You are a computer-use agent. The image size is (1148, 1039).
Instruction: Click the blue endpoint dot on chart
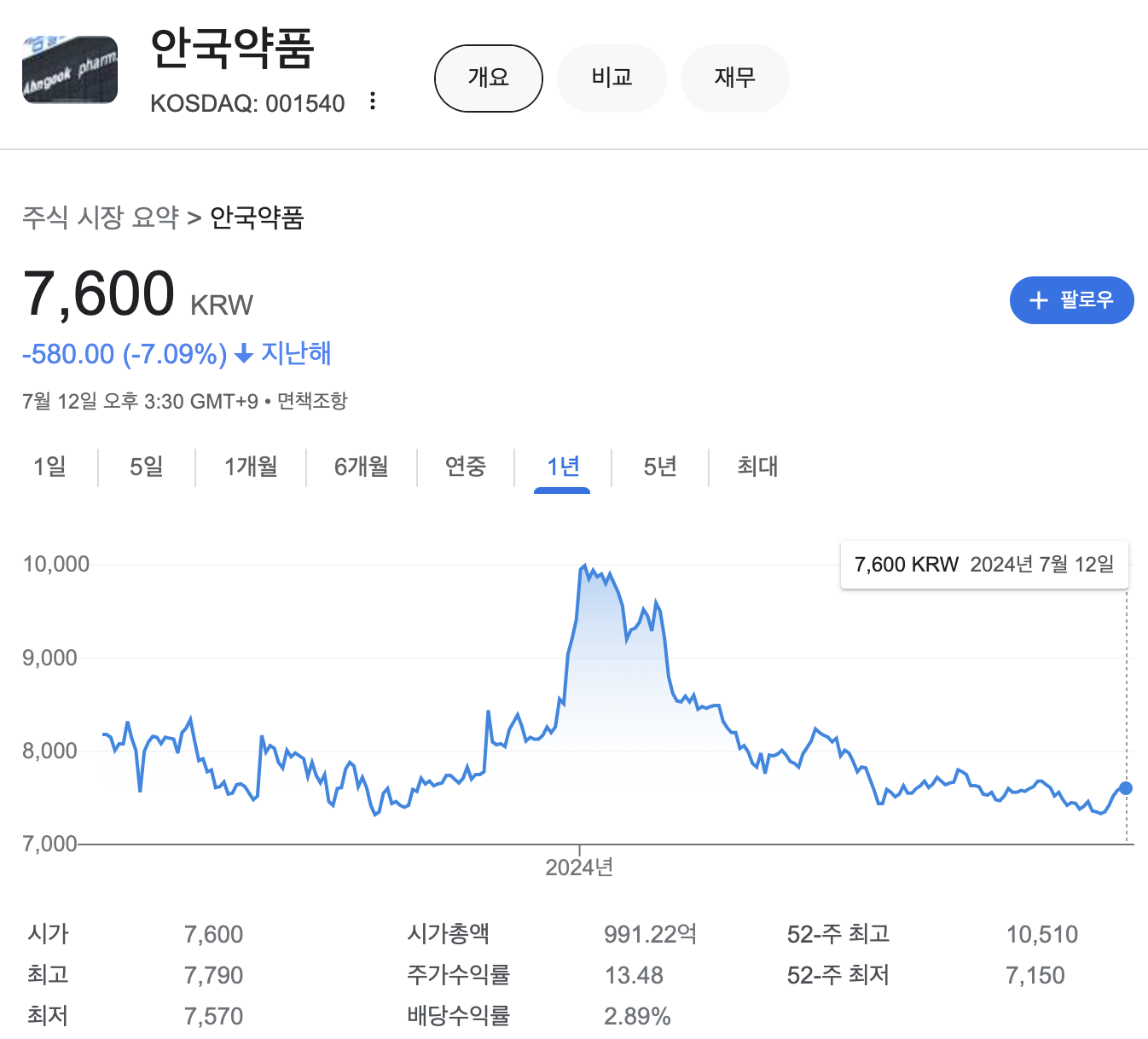click(1126, 788)
